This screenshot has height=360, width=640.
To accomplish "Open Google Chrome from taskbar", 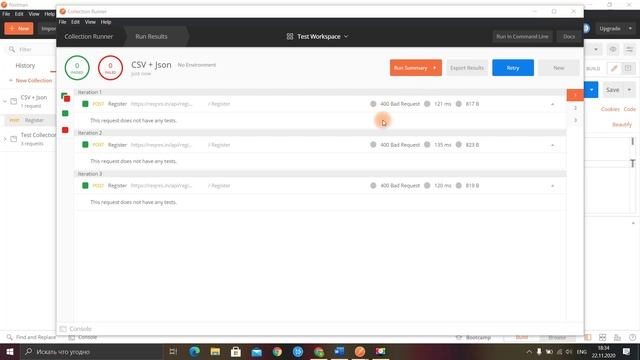I will coord(277,351).
